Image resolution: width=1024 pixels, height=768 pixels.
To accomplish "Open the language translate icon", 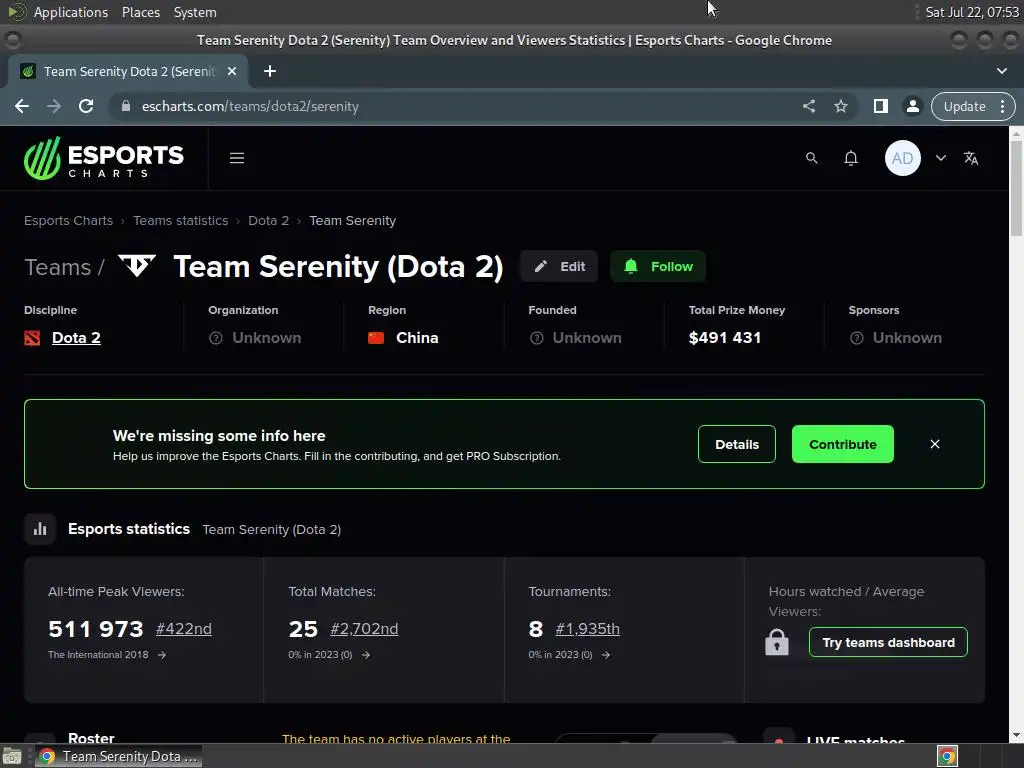I will (x=971, y=158).
